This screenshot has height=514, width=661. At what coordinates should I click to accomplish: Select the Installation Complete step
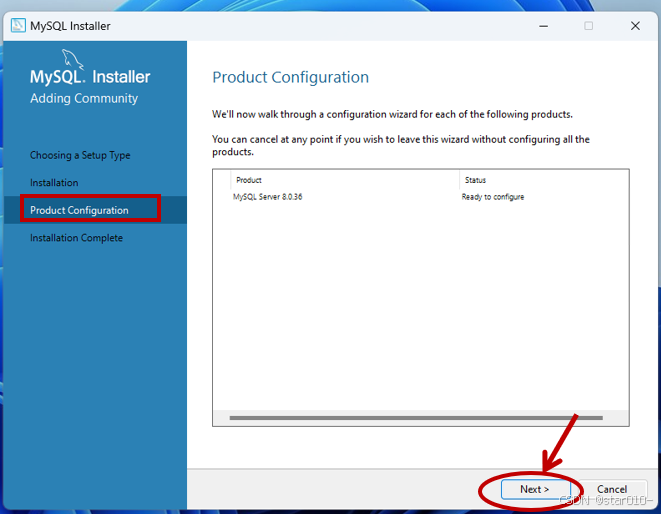(76, 238)
